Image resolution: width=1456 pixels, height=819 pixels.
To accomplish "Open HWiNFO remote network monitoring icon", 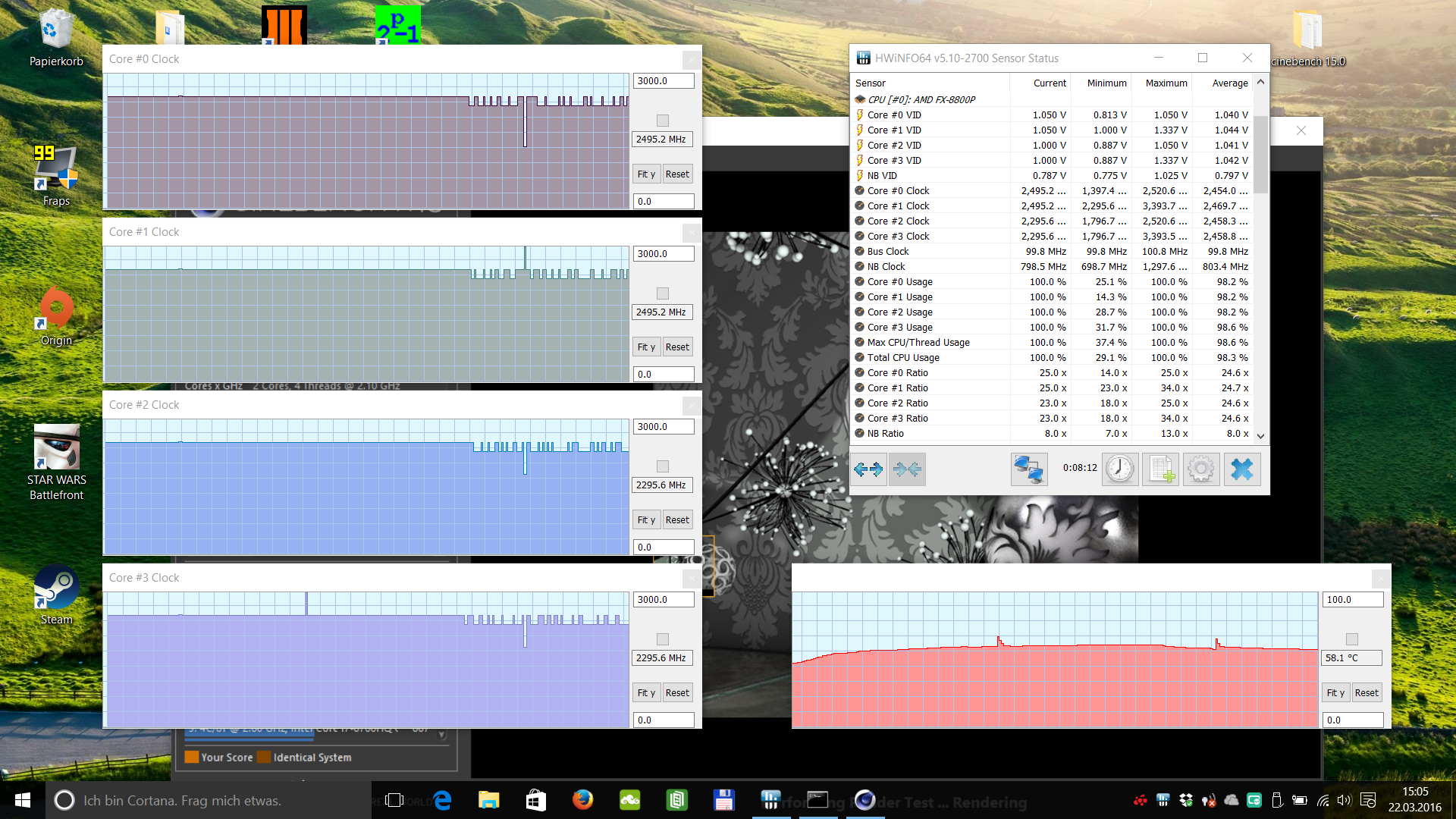I will [1029, 469].
